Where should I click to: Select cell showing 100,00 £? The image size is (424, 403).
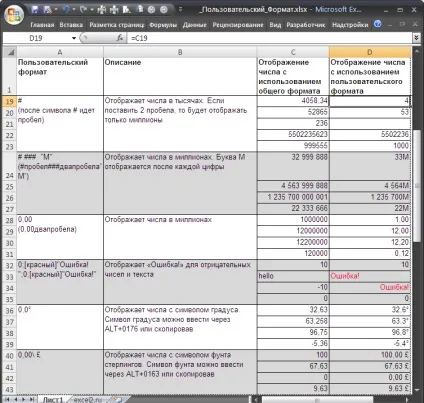[370, 355]
